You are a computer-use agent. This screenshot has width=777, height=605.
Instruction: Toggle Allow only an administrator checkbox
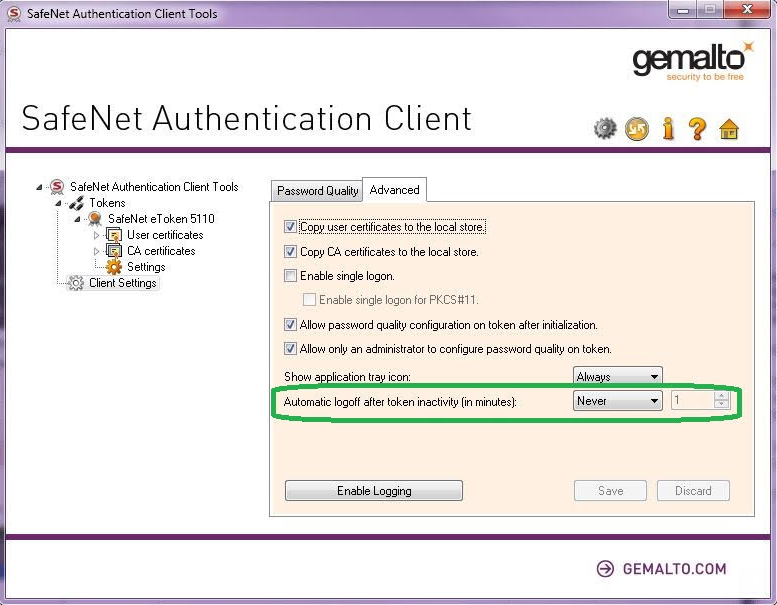click(290, 348)
